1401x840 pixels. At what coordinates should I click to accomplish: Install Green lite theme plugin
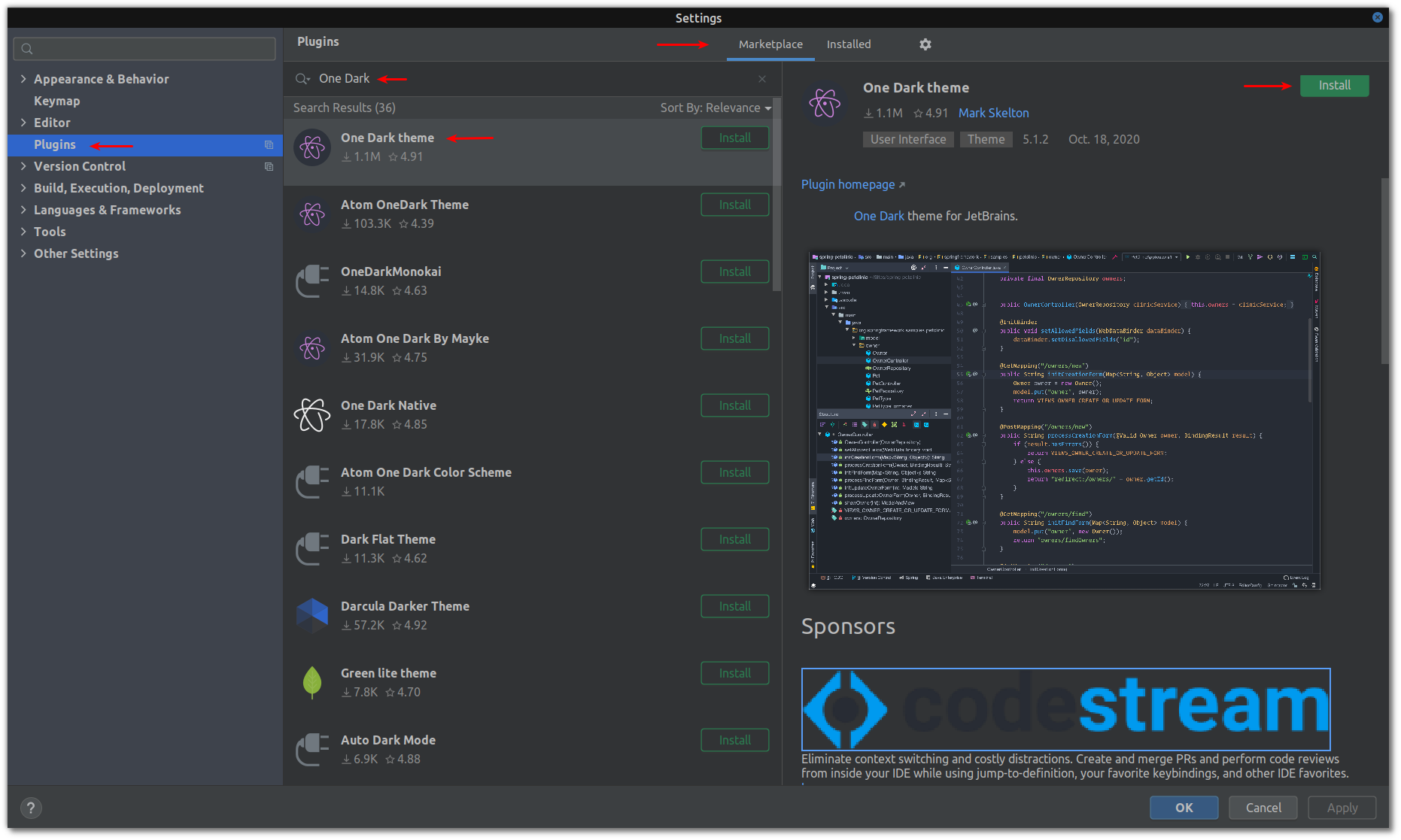[734, 673]
